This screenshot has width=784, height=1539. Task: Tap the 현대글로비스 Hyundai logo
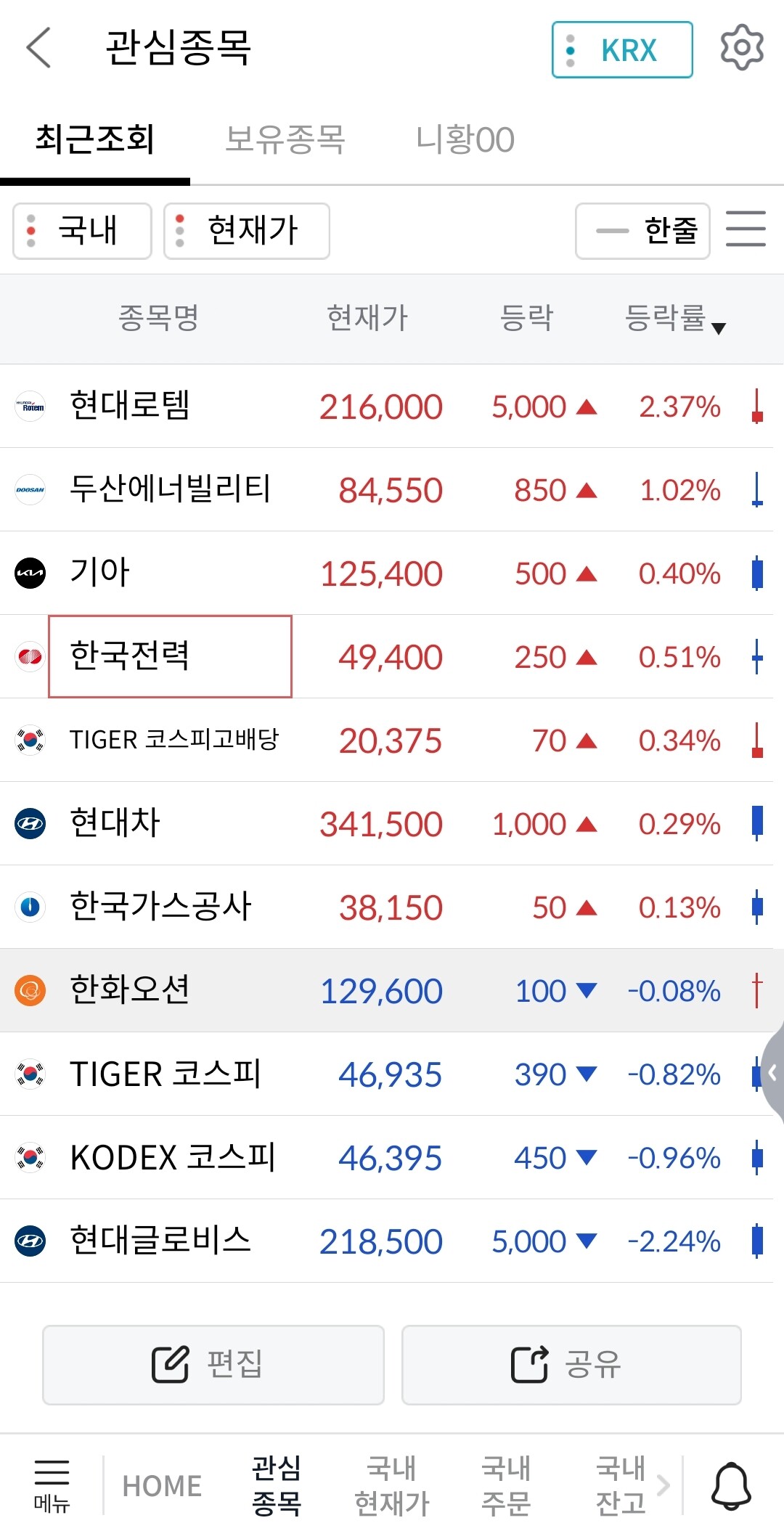click(30, 1241)
